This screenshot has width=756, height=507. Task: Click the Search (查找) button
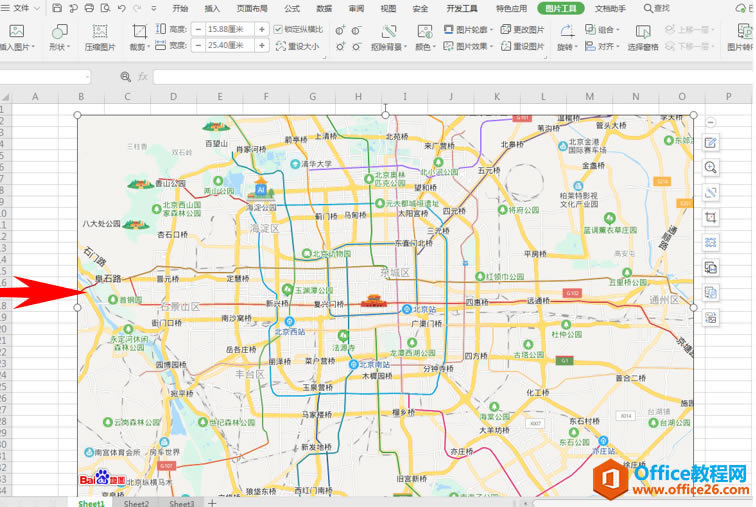click(657, 8)
